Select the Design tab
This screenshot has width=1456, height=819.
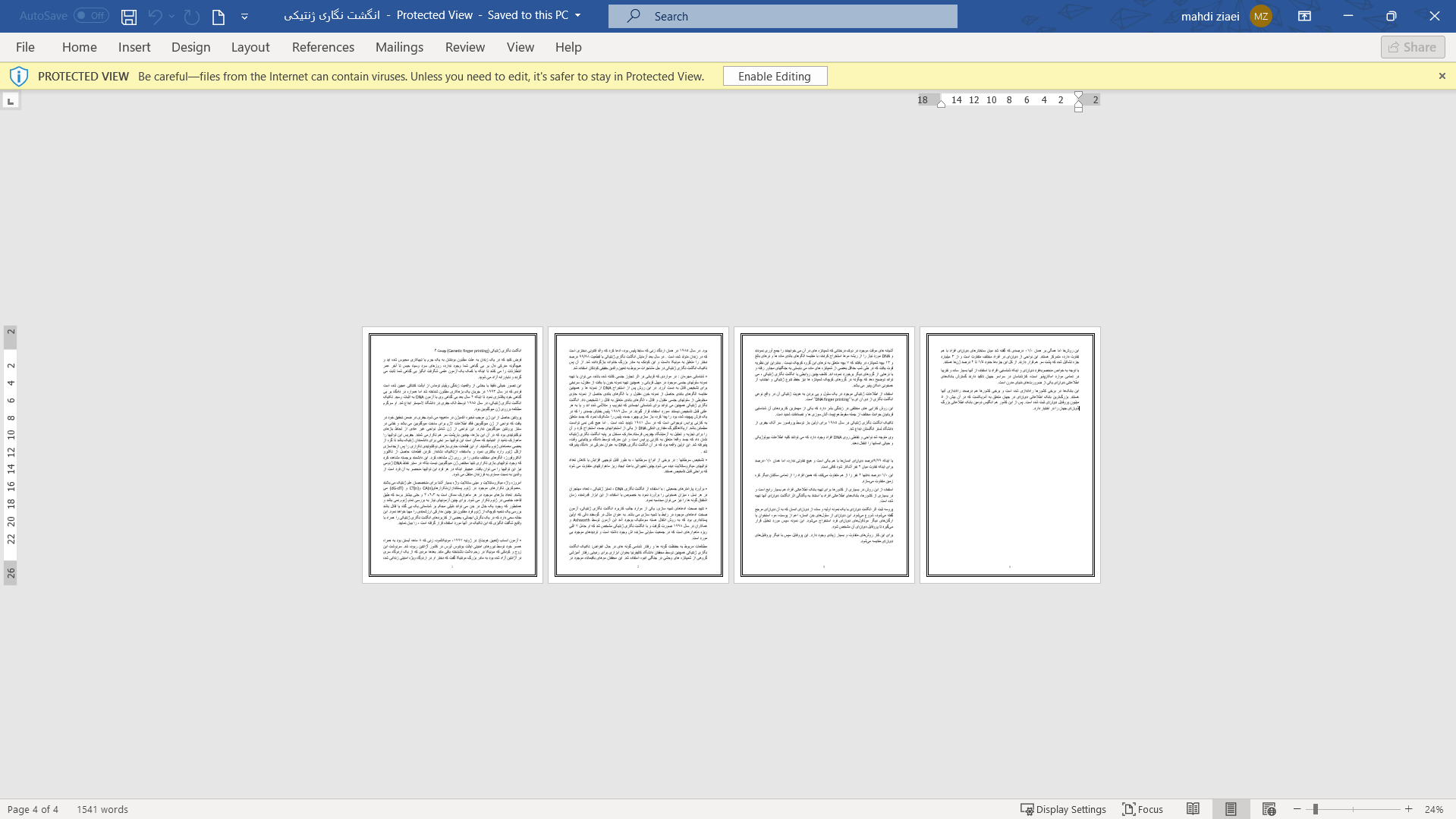[x=190, y=47]
